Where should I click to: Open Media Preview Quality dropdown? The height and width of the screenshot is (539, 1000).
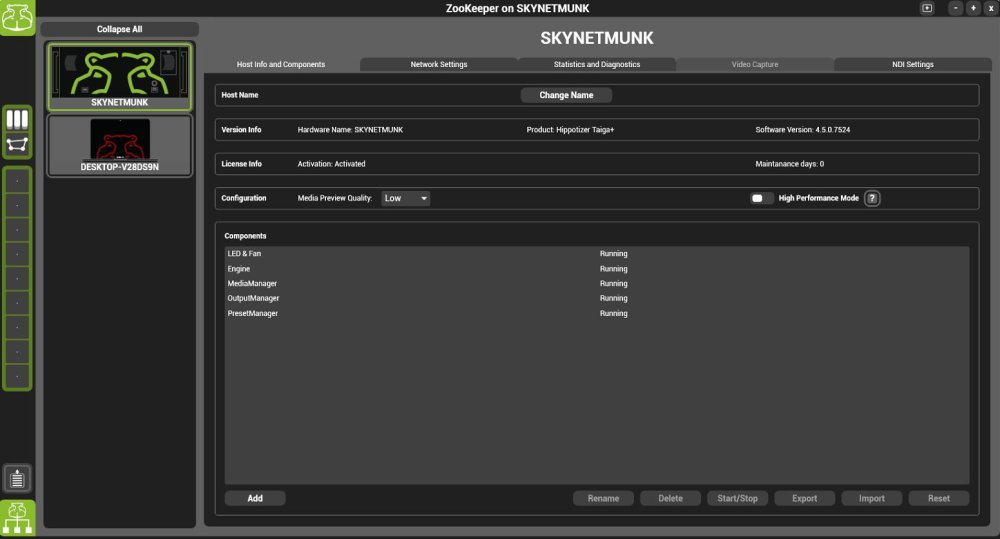pyautogui.click(x=406, y=198)
